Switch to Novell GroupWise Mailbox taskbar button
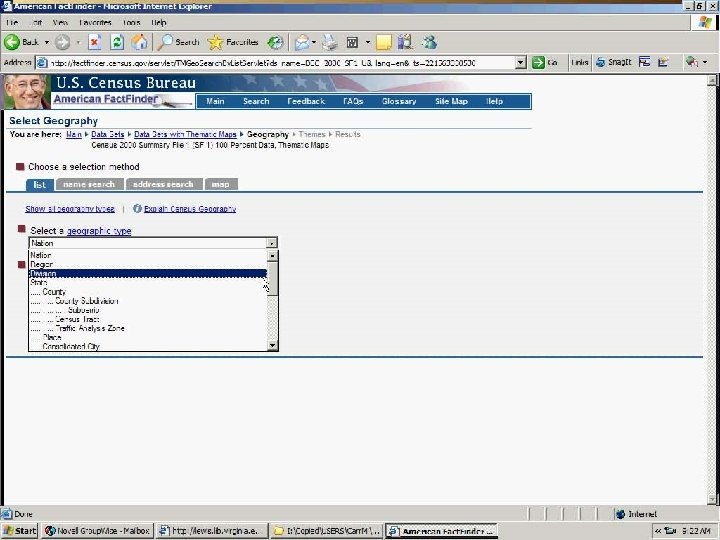This screenshot has width=720, height=540. [x=97, y=531]
